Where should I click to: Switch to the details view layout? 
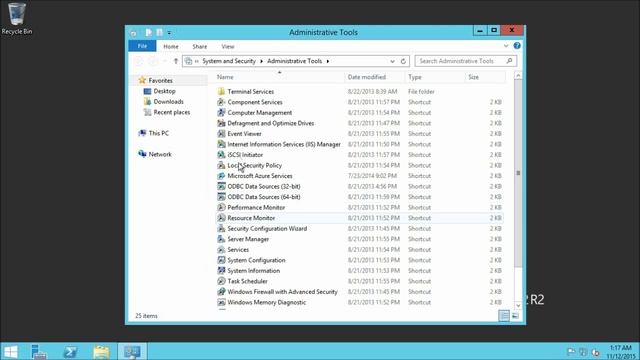tap(504, 316)
